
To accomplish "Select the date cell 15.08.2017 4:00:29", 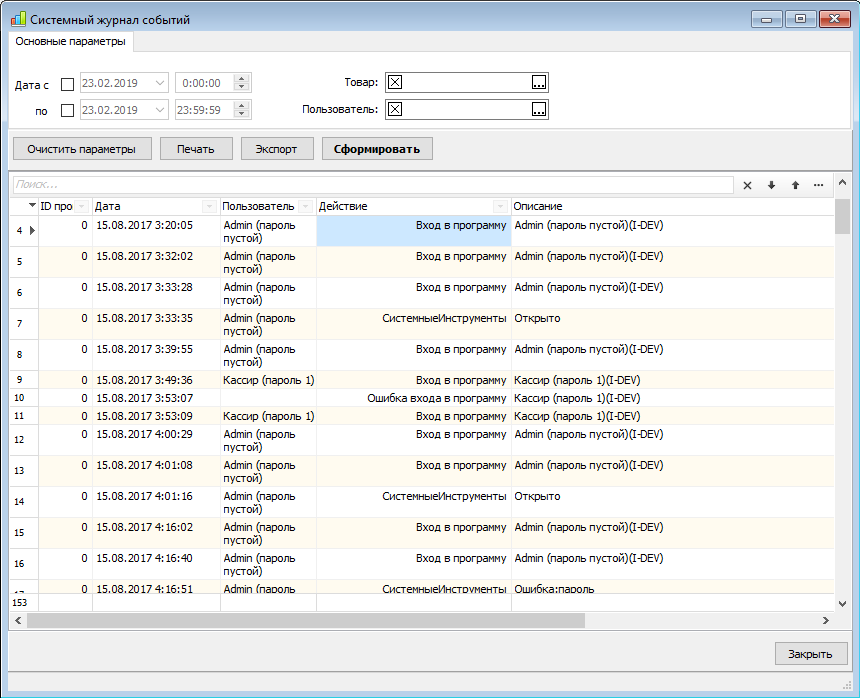I will click(156, 440).
